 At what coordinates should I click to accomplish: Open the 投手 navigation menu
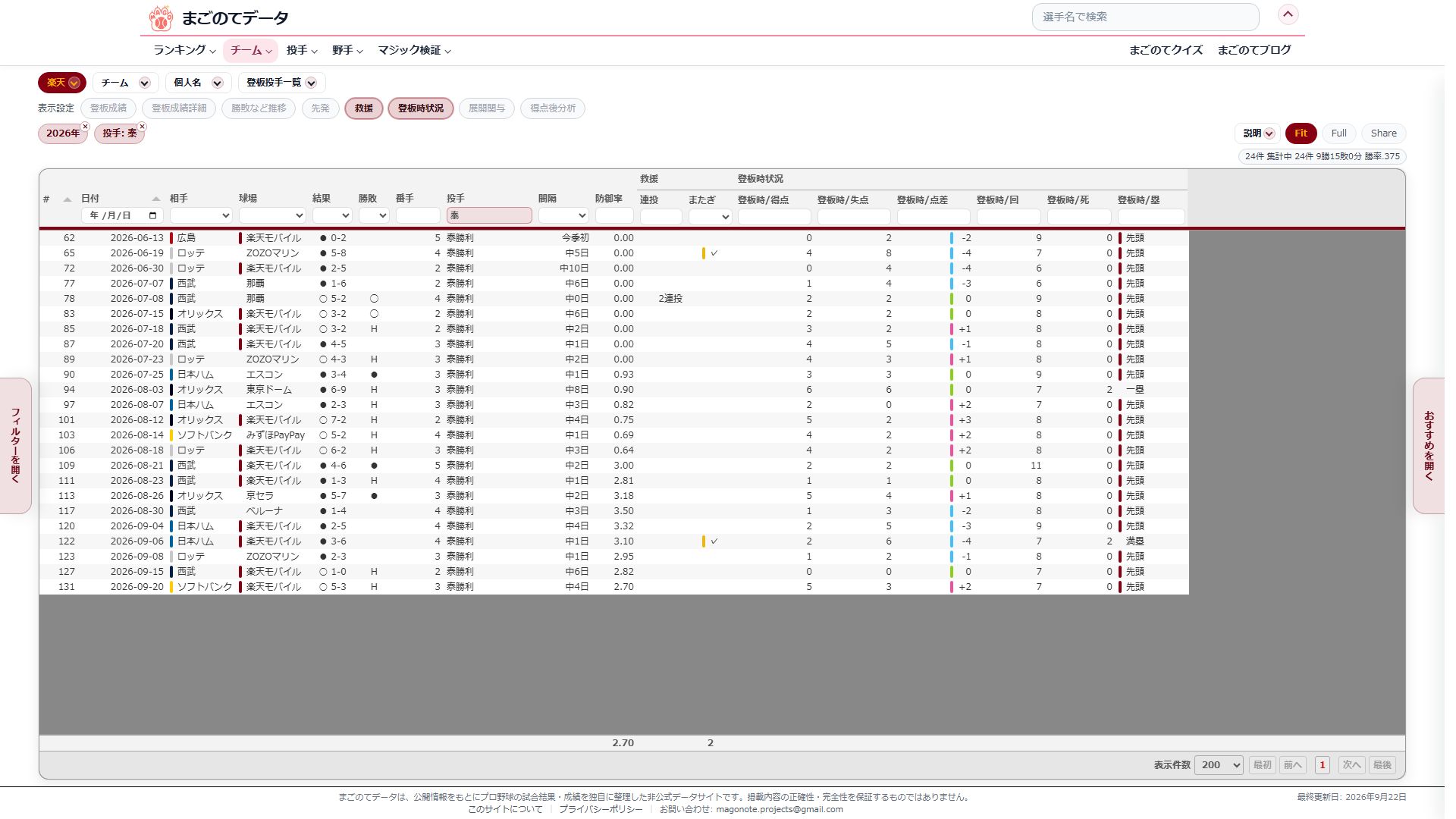pos(302,50)
